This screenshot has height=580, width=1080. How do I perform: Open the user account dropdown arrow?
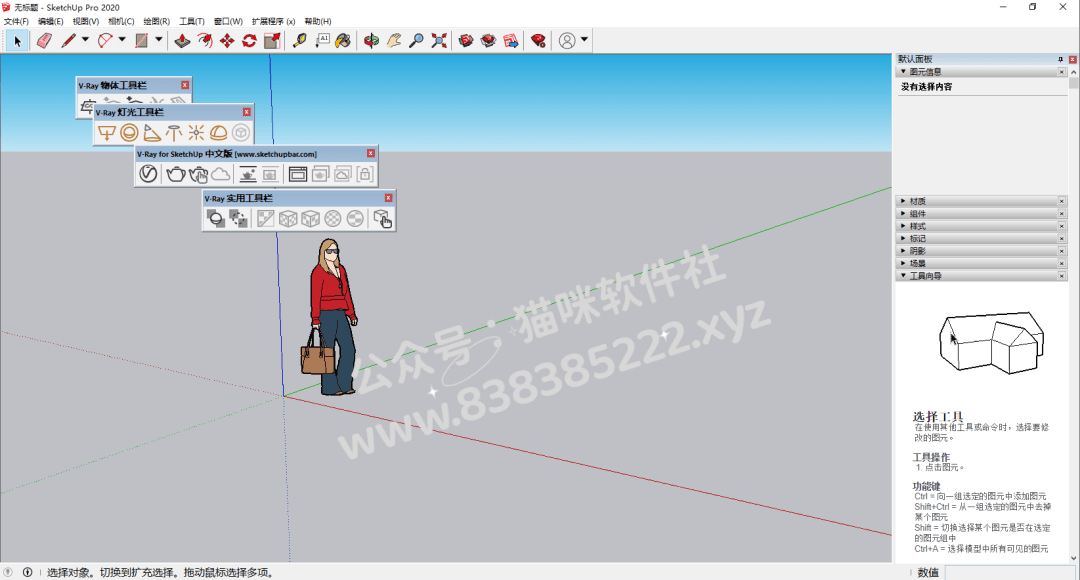(x=584, y=40)
